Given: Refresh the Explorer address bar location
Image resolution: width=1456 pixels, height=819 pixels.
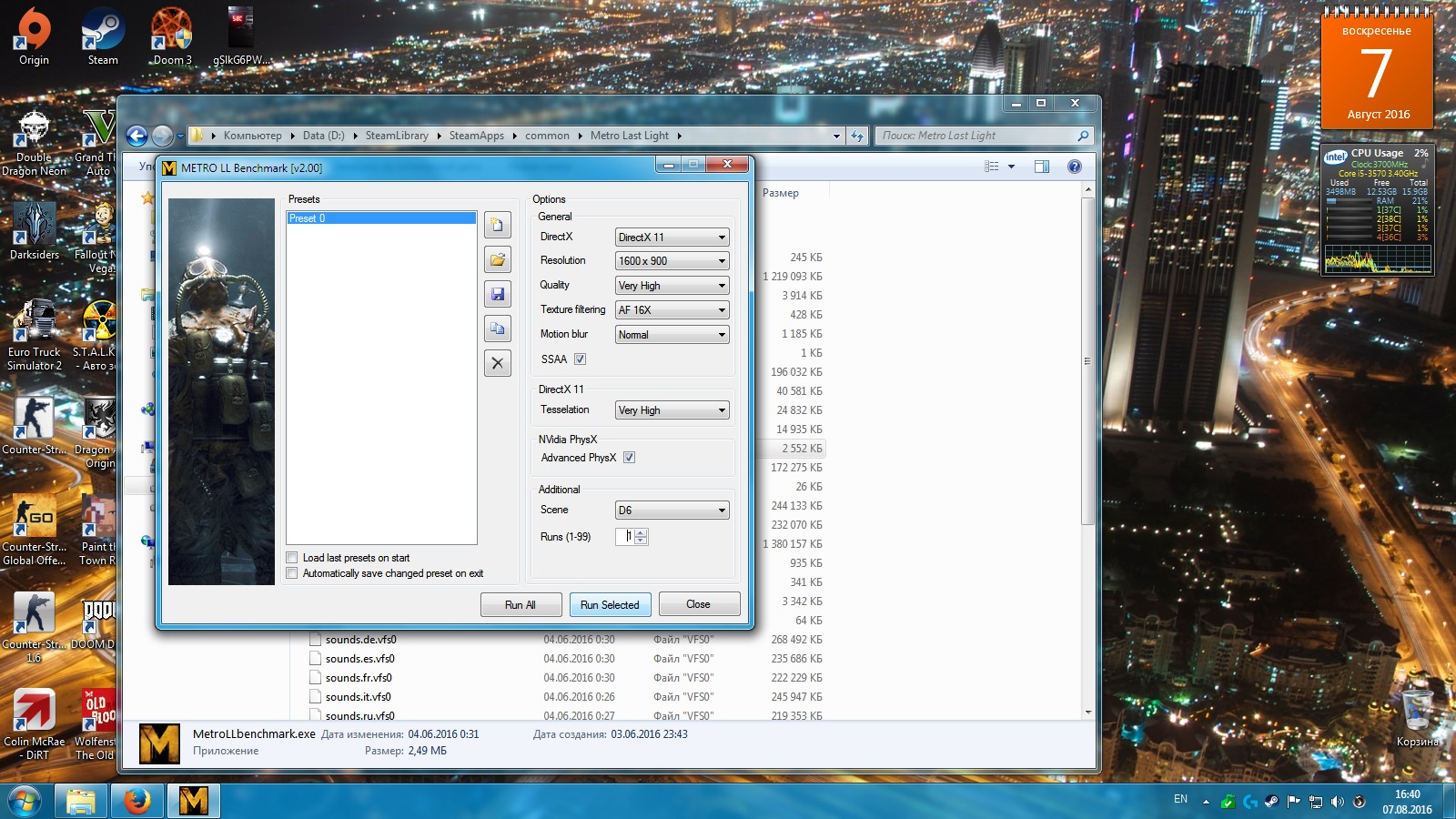Looking at the screenshot, I should tap(857, 136).
